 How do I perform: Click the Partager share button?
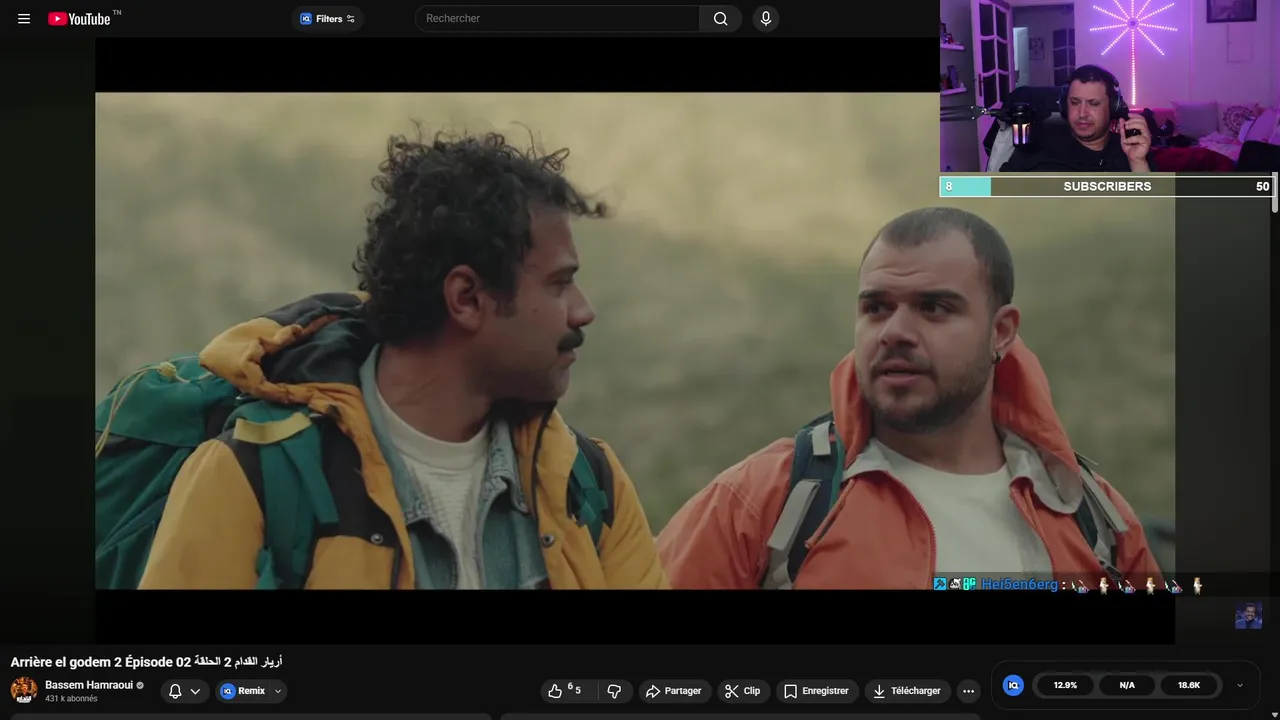(x=674, y=691)
